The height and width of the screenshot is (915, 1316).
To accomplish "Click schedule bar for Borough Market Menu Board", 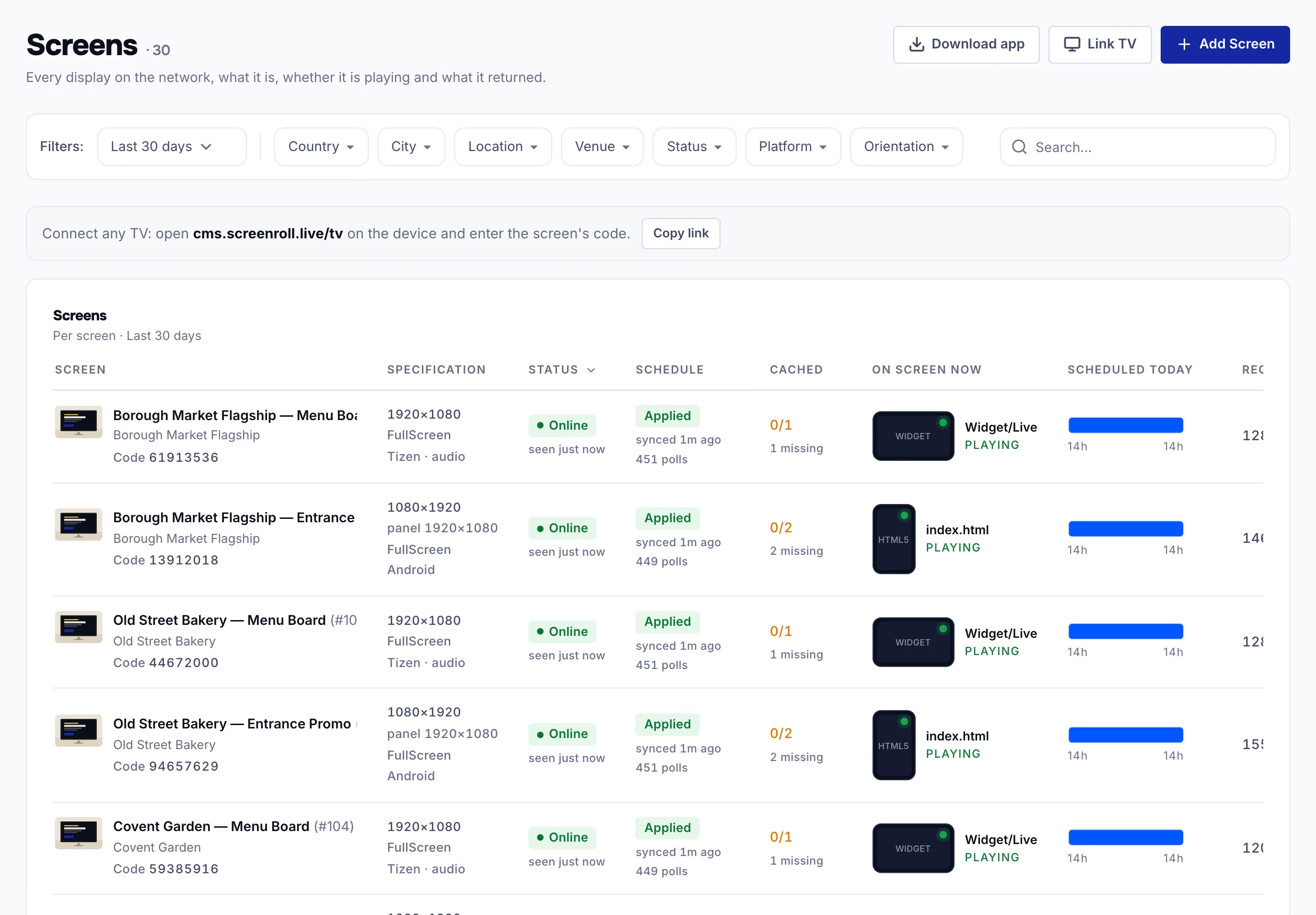I will pos(1125,425).
